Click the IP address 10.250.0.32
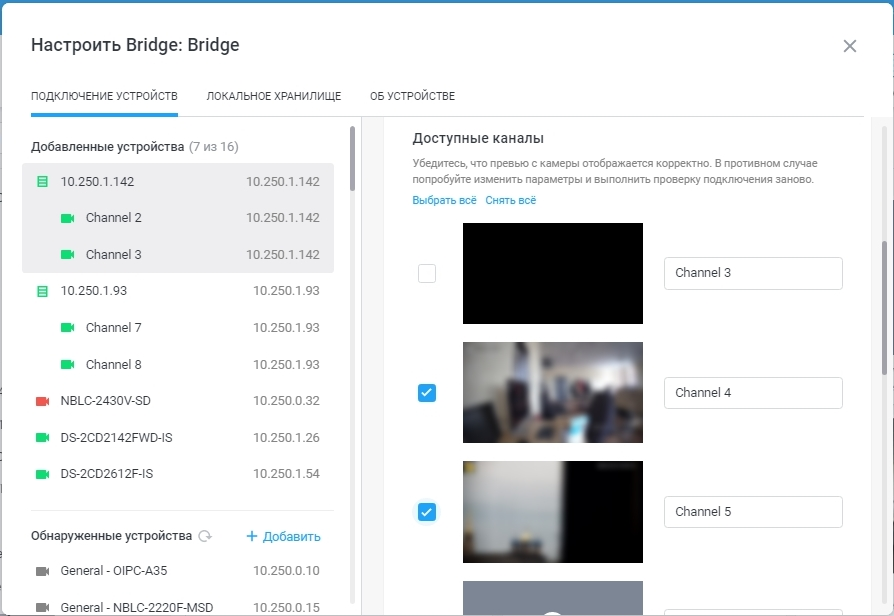 pos(286,401)
